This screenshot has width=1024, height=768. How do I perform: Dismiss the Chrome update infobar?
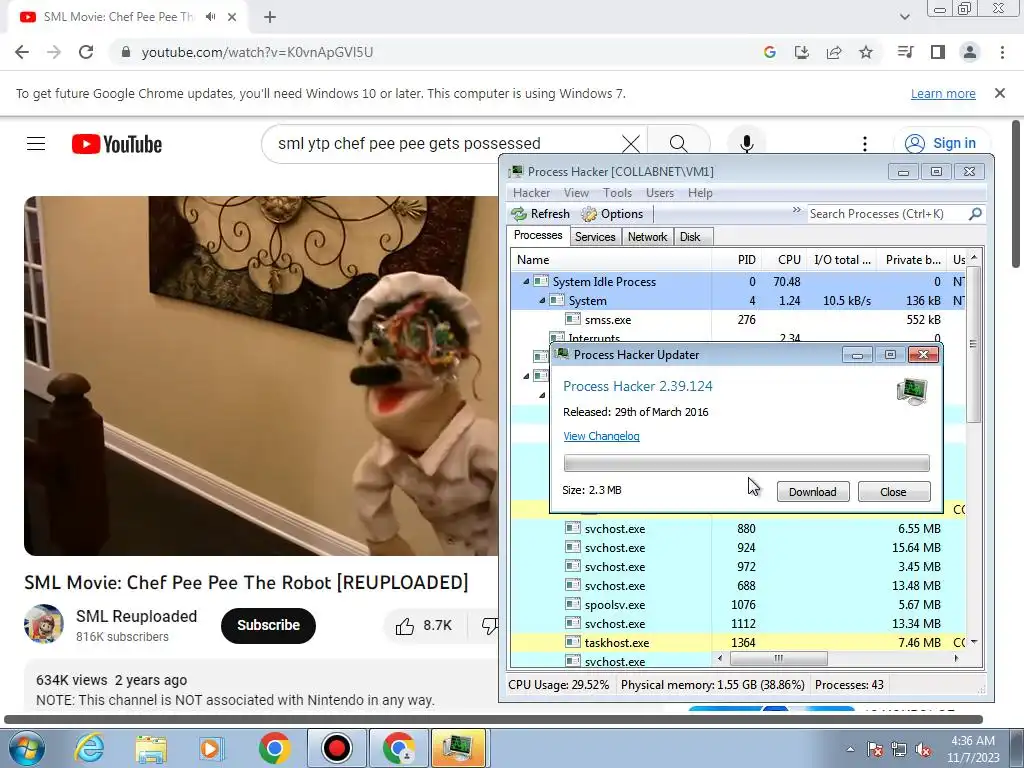click(1000, 93)
